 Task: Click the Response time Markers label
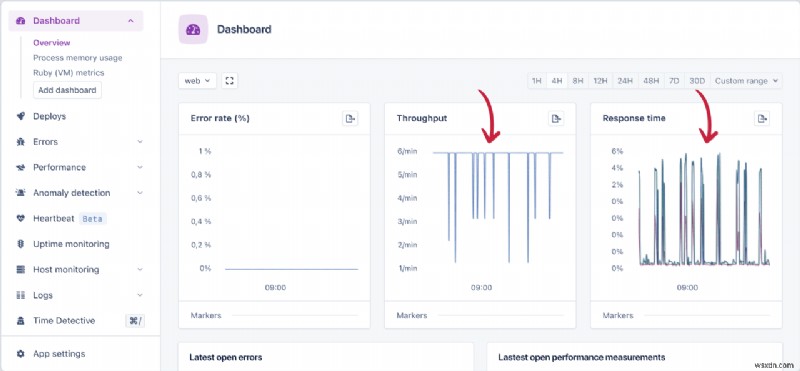click(x=618, y=315)
